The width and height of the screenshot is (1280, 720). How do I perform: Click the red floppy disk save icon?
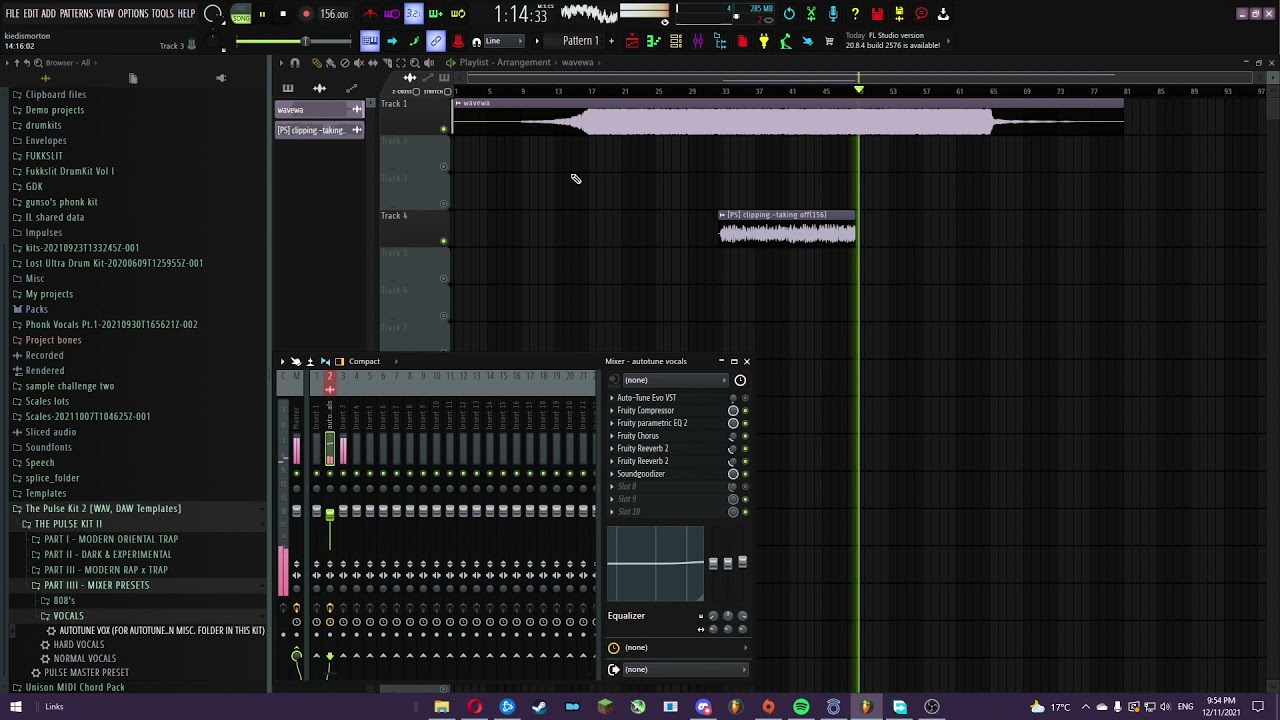pyautogui.click(x=877, y=14)
